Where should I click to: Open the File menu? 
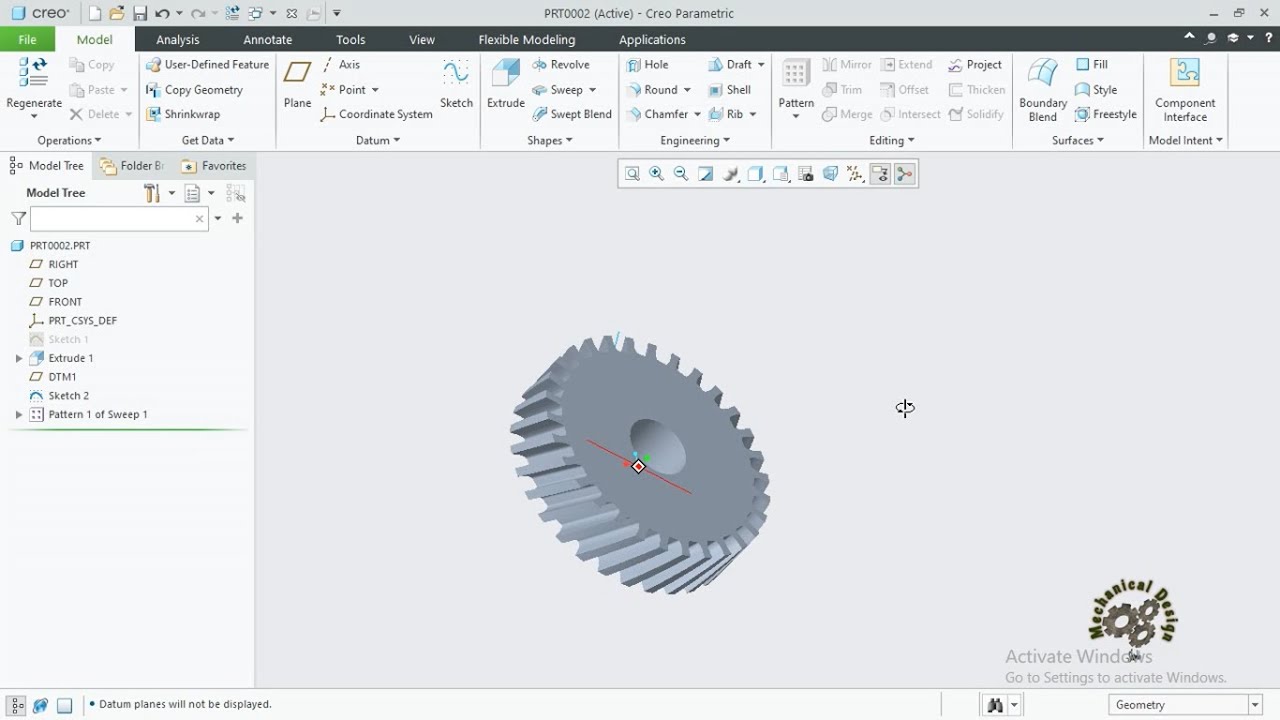tap(27, 39)
